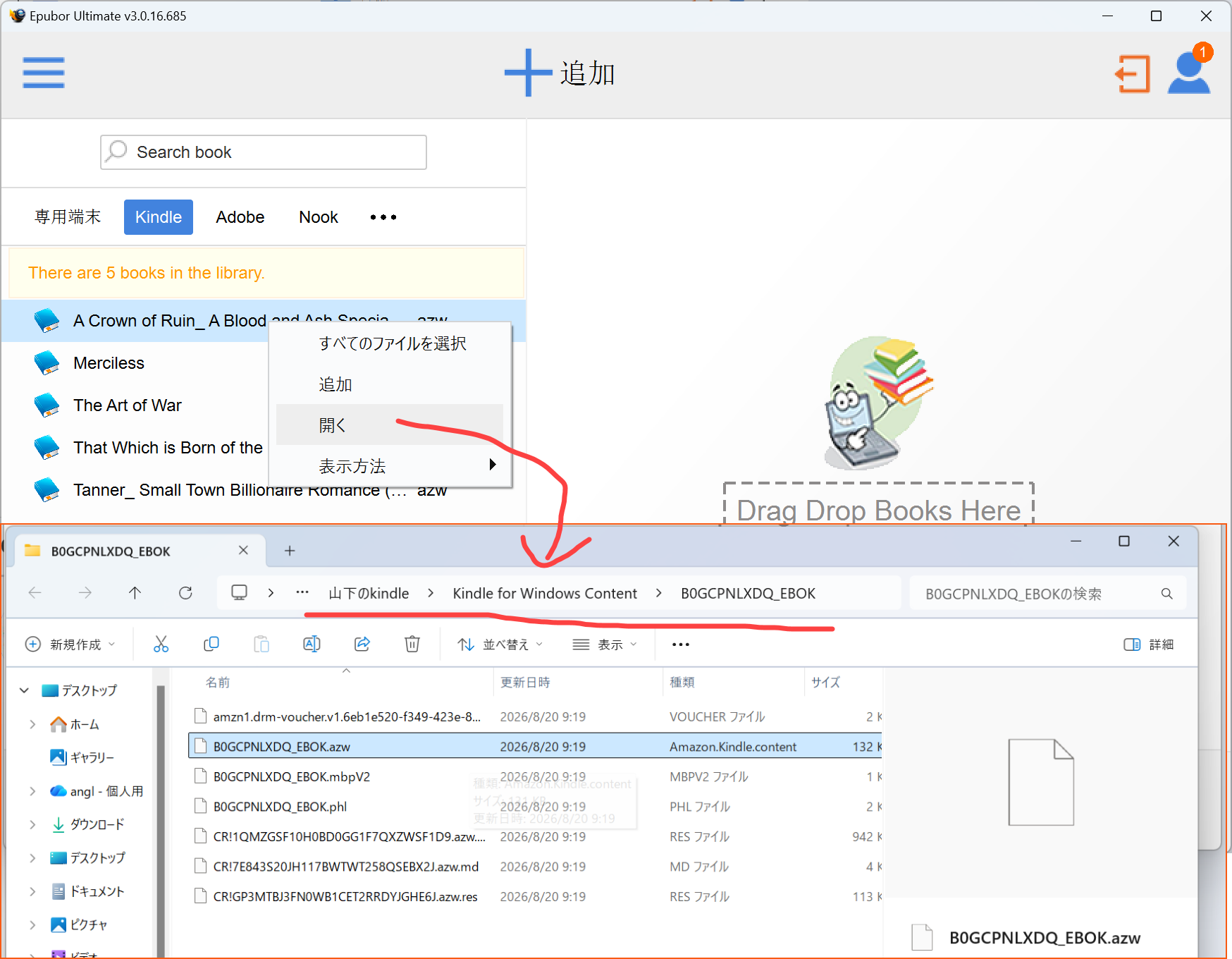The image size is (1232, 959).
Task: Expand the ホーム tree node
Action: click(32, 724)
